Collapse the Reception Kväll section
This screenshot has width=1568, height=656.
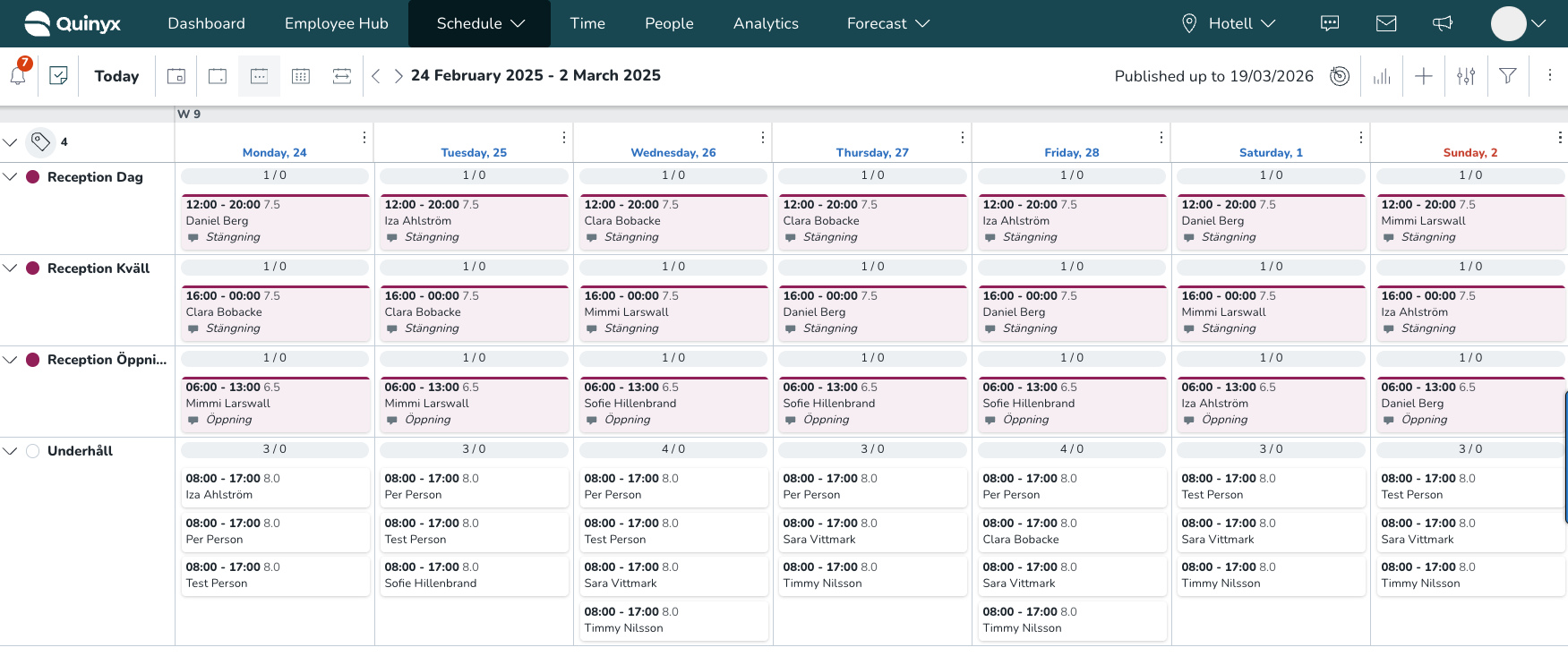(x=11, y=268)
